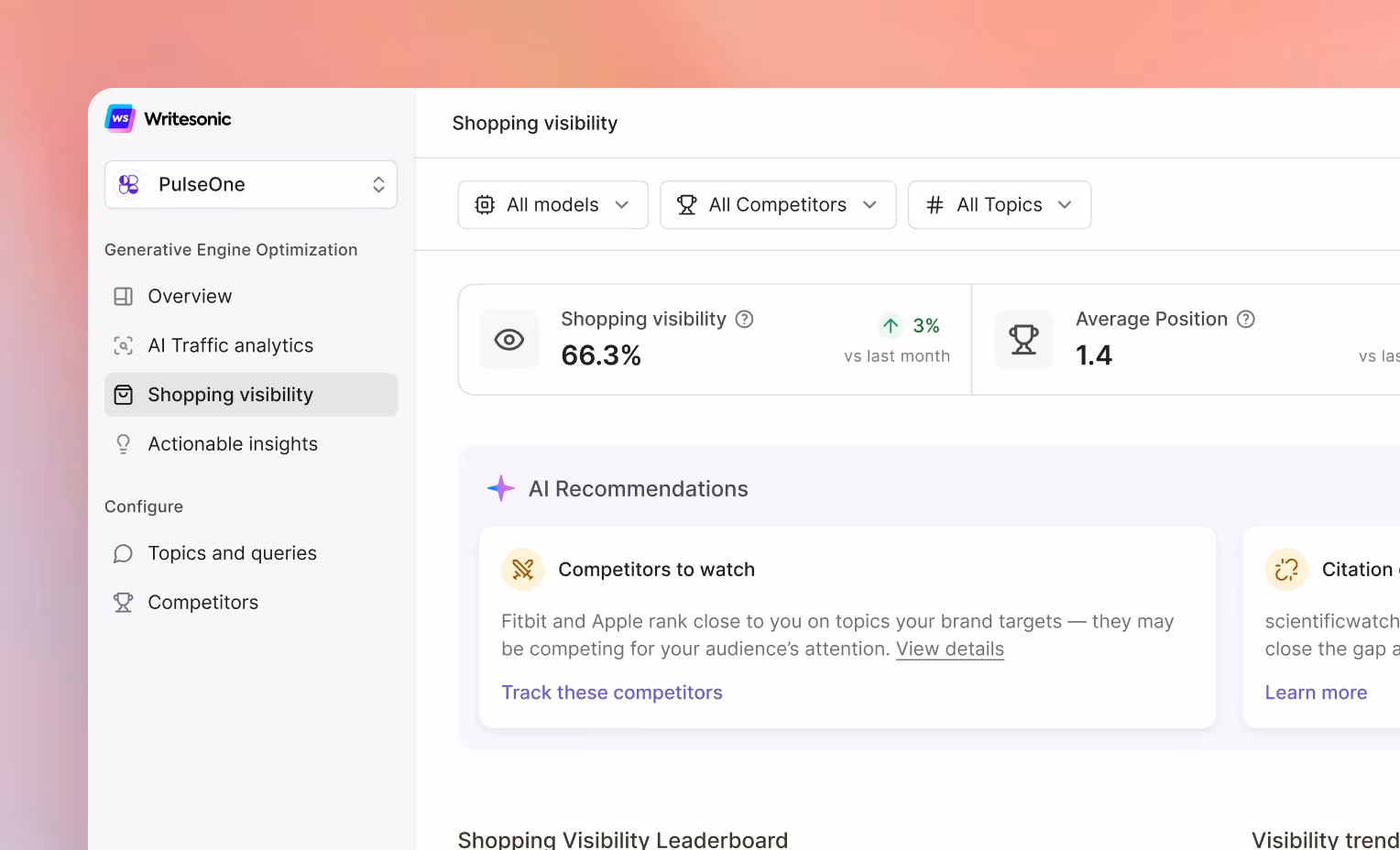This screenshot has width=1400, height=850.
Task: Select Actionable insights in sidebar
Action: pos(233,444)
